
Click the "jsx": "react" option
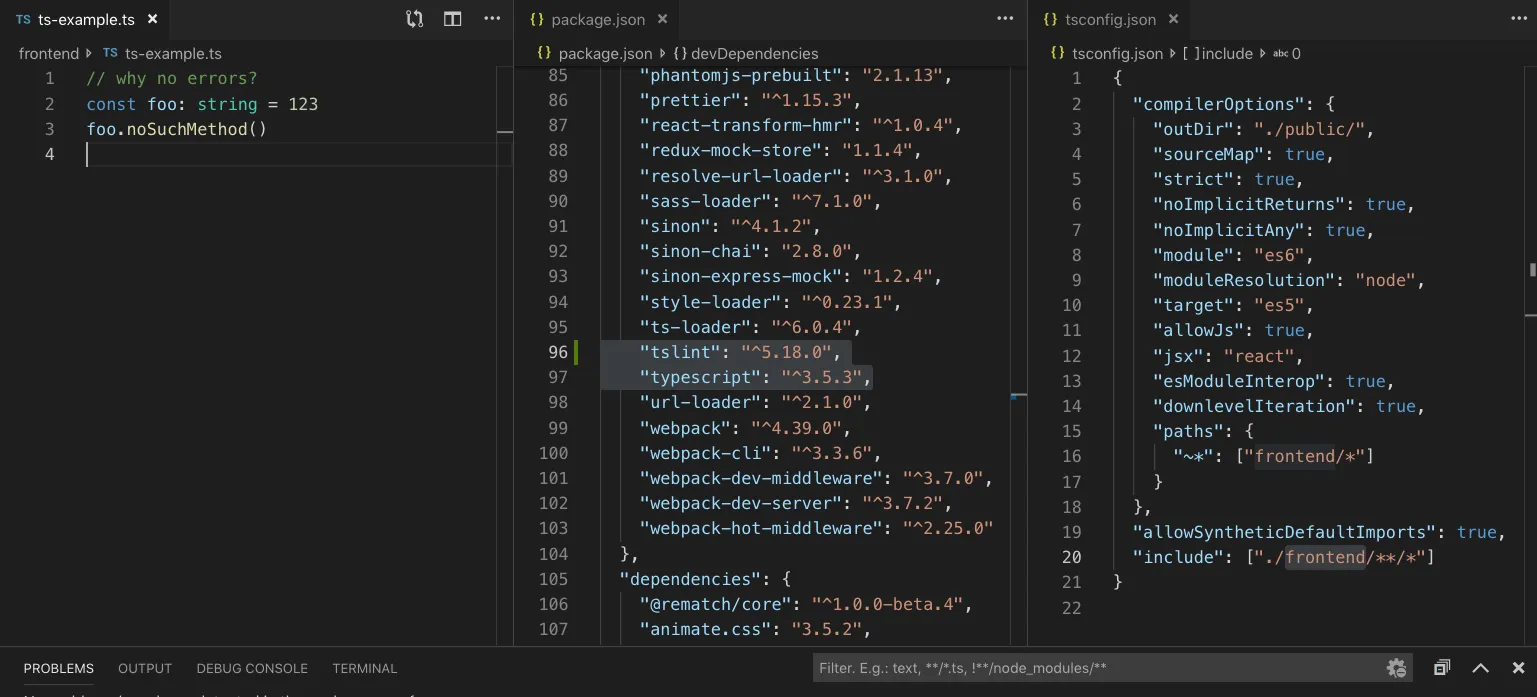tap(1228, 356)
